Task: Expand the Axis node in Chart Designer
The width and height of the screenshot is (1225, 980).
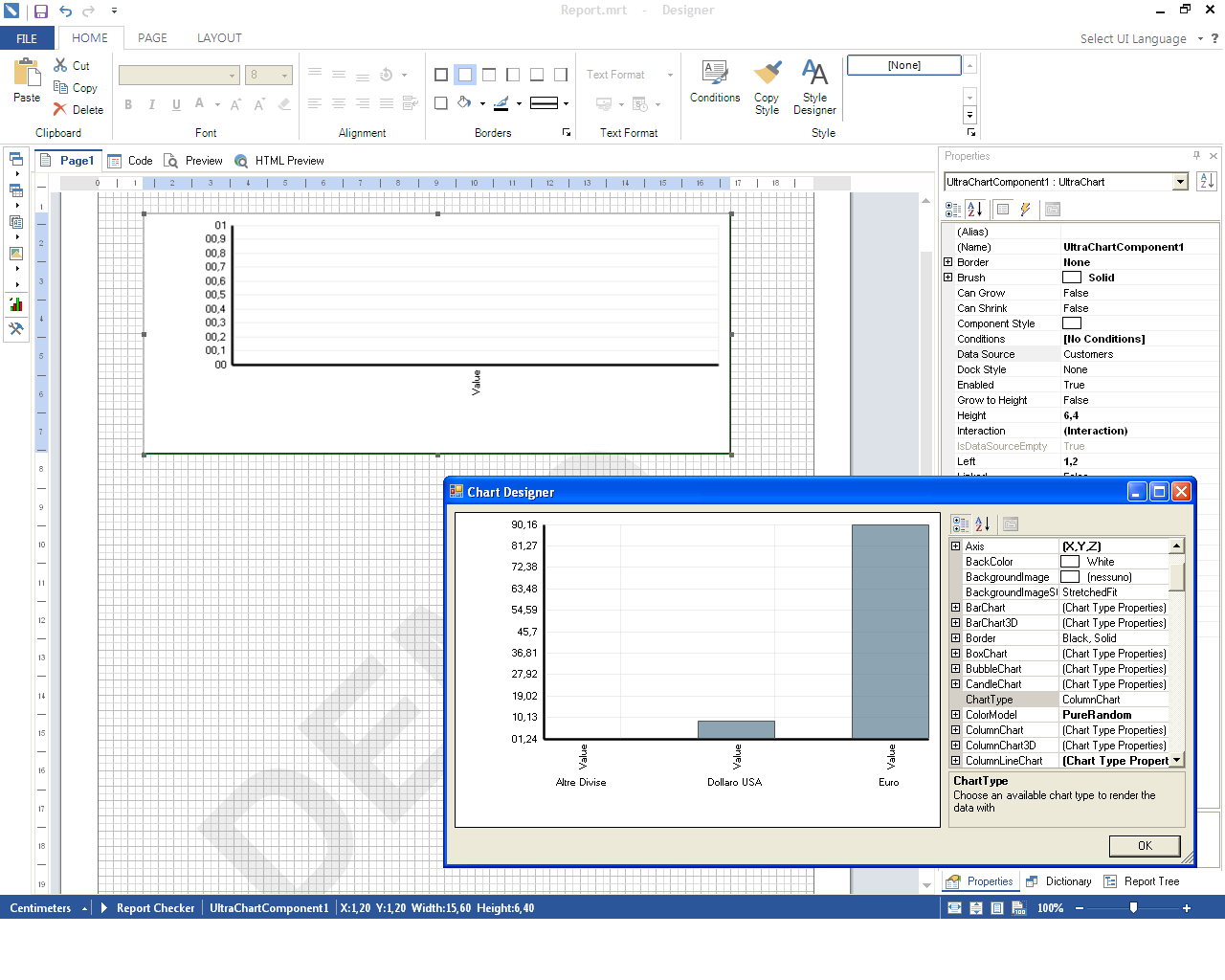Action: pos(955,546)
